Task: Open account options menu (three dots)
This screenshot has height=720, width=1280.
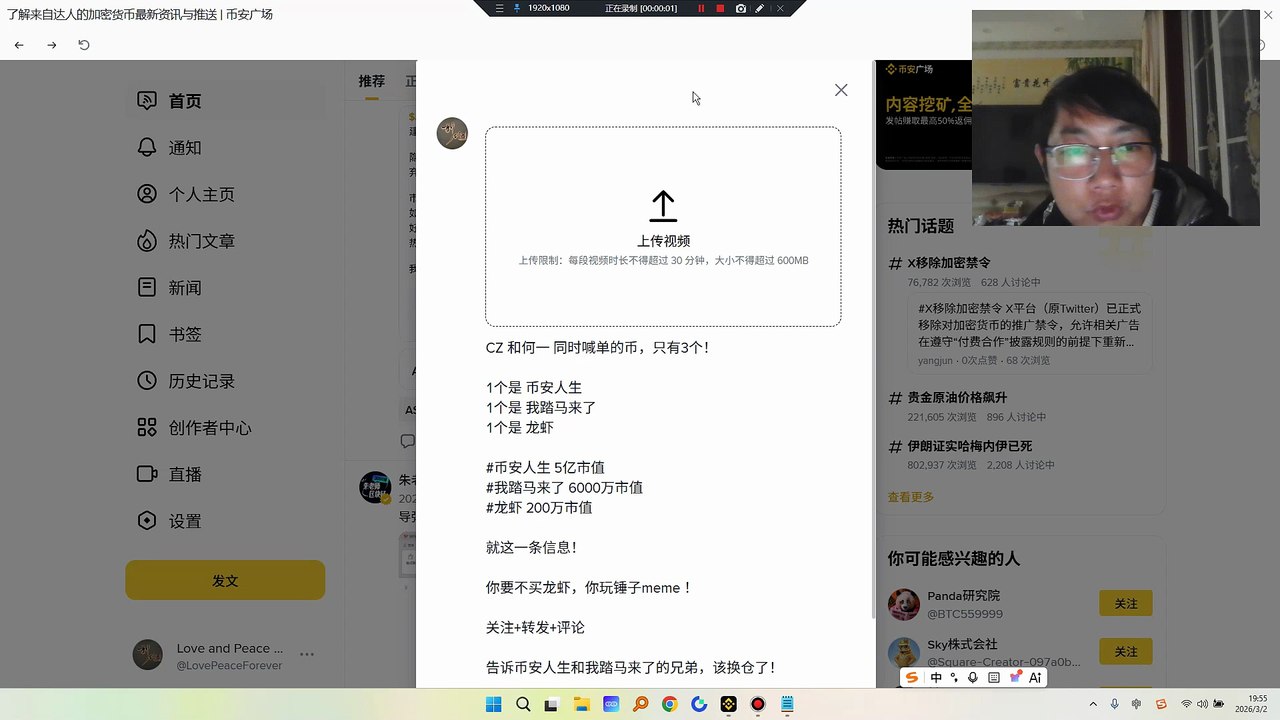Action: [x=307, y=655]
